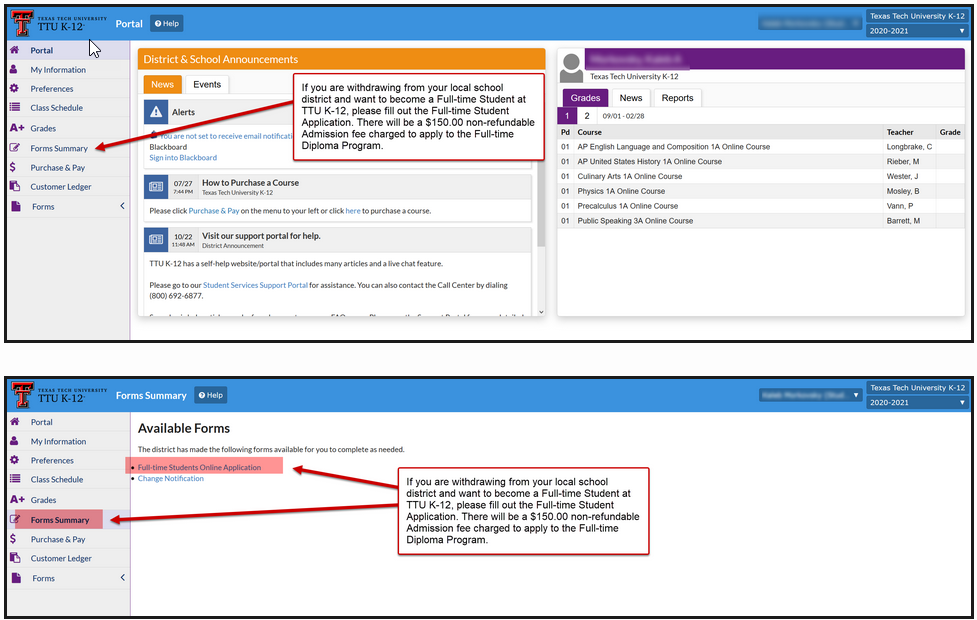Click the 'here' link to purchase a course
This screenshot has width=977, height=620.
[x=353, y=211]
